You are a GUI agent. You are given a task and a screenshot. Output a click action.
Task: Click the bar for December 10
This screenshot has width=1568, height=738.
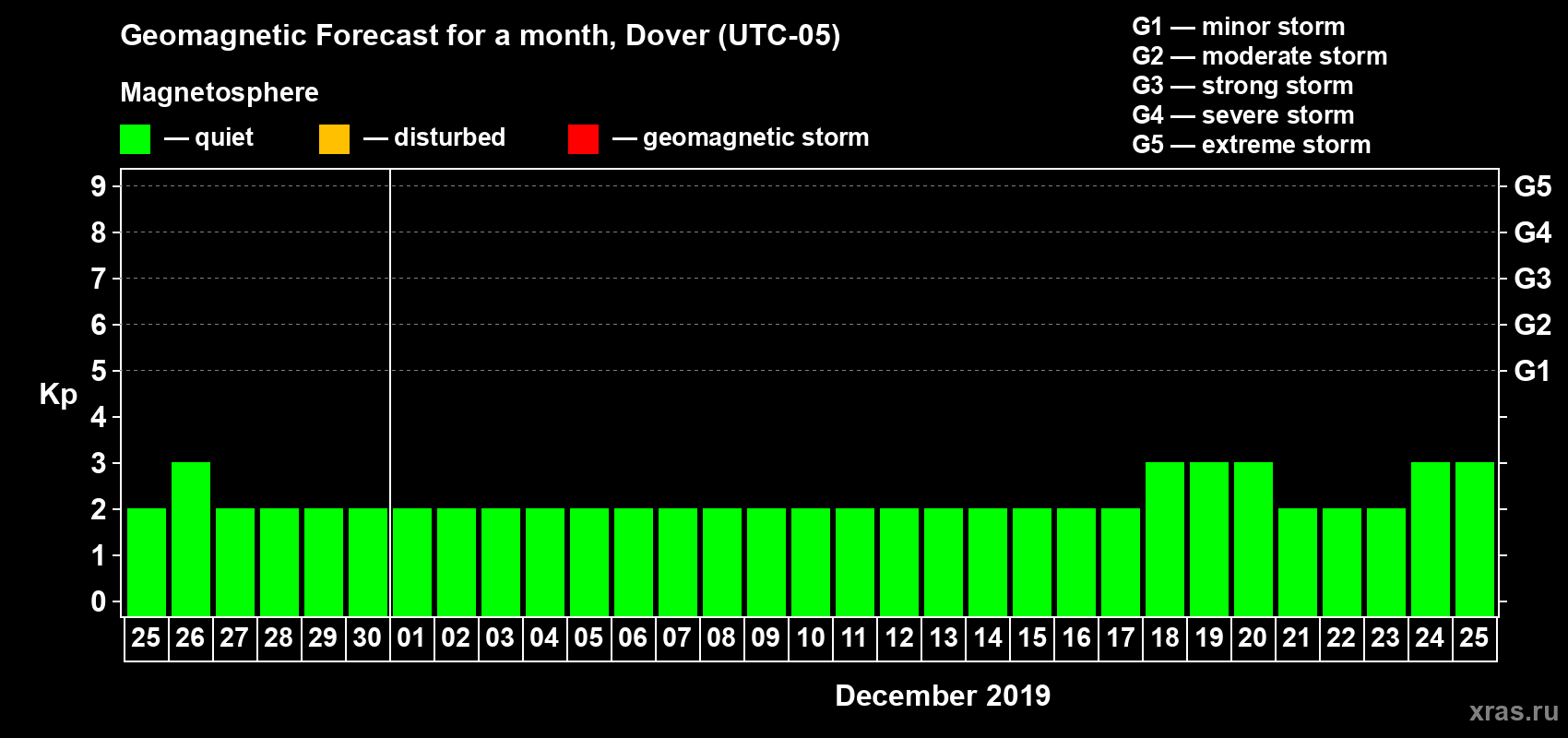811,562
